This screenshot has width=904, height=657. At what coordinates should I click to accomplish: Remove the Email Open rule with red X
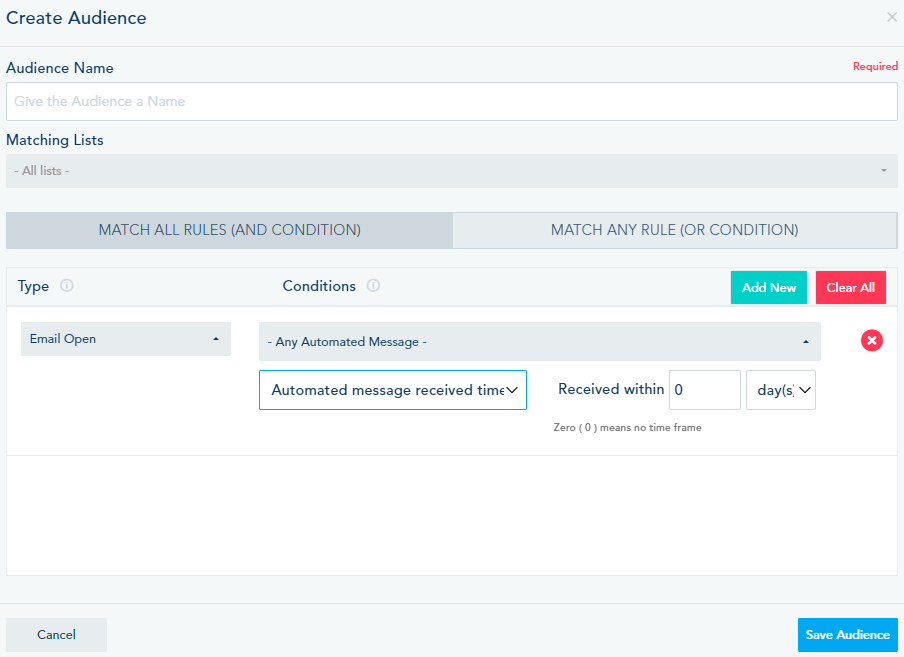pos(872,341)
